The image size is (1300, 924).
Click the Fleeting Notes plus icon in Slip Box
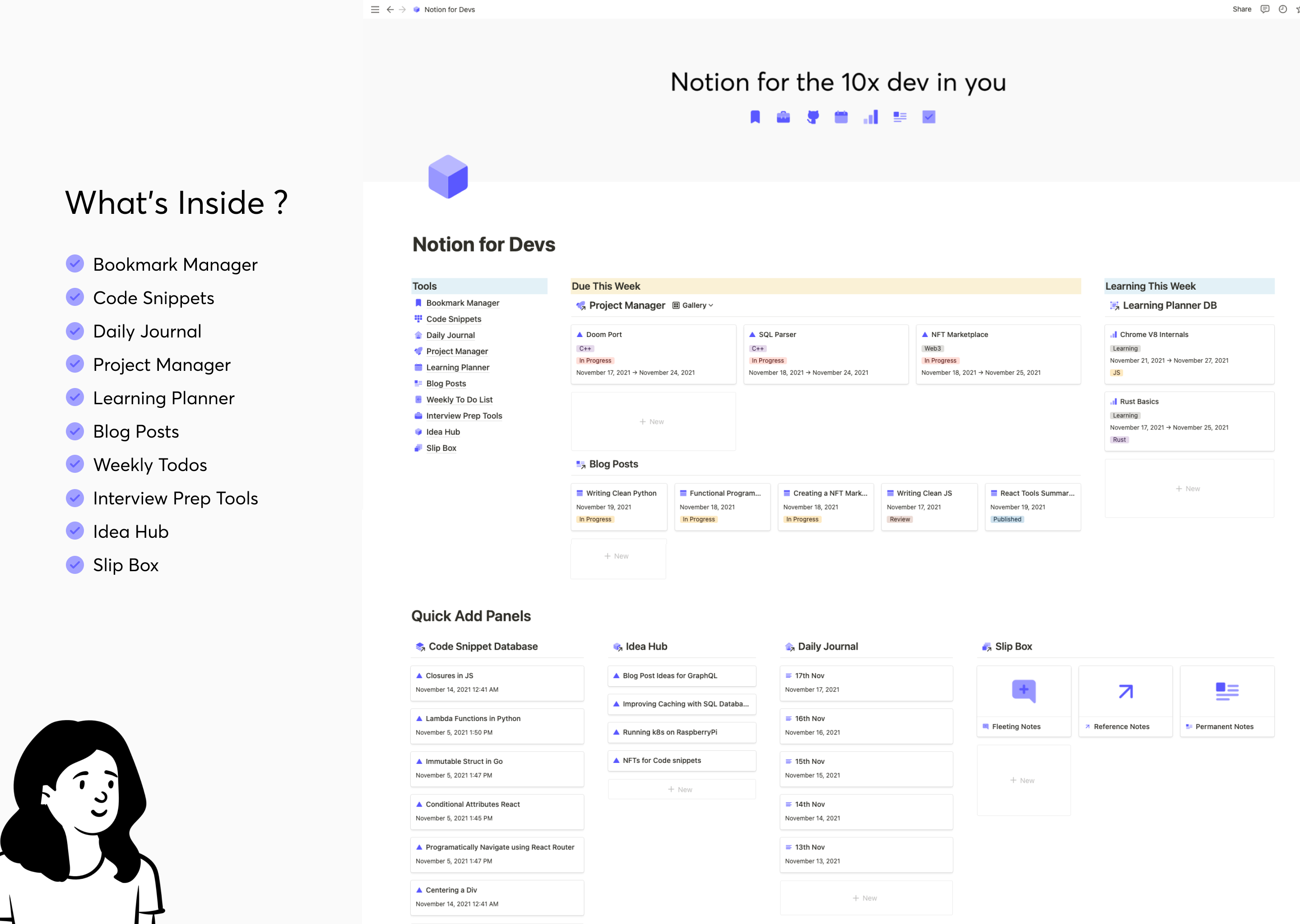1023,691
